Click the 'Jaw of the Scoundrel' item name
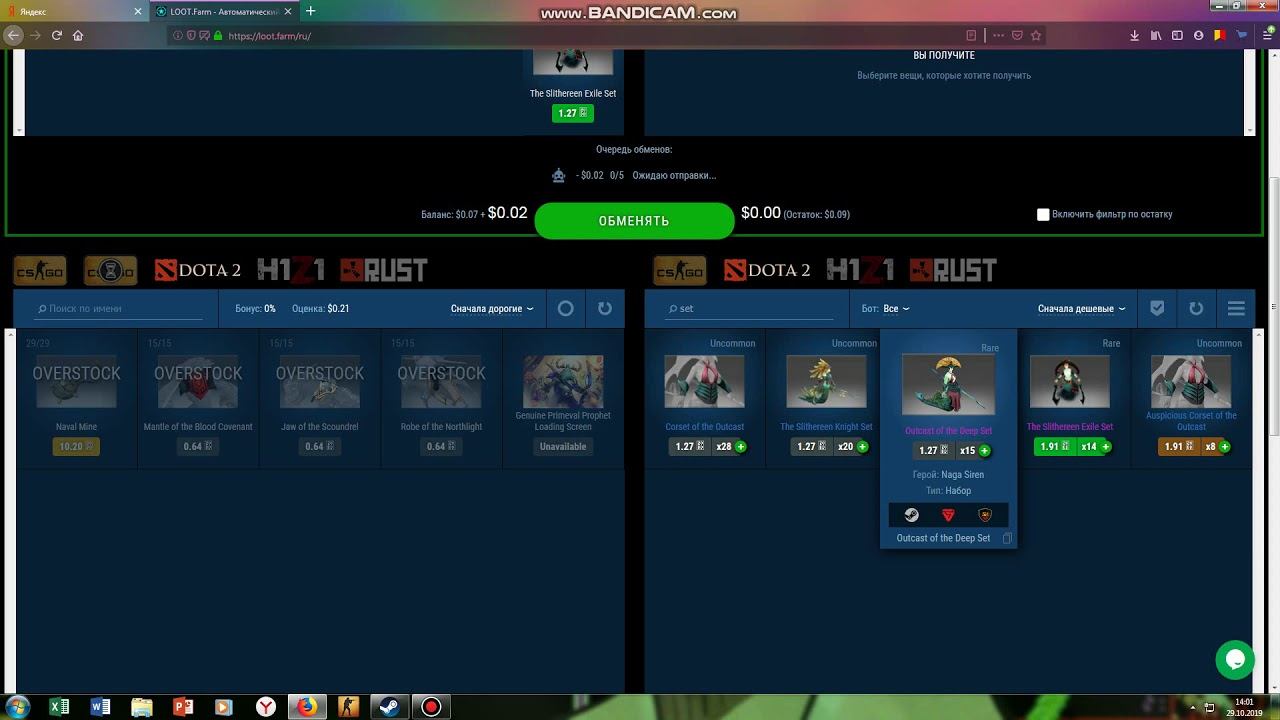1280x720 pixels. click(320, 427)
